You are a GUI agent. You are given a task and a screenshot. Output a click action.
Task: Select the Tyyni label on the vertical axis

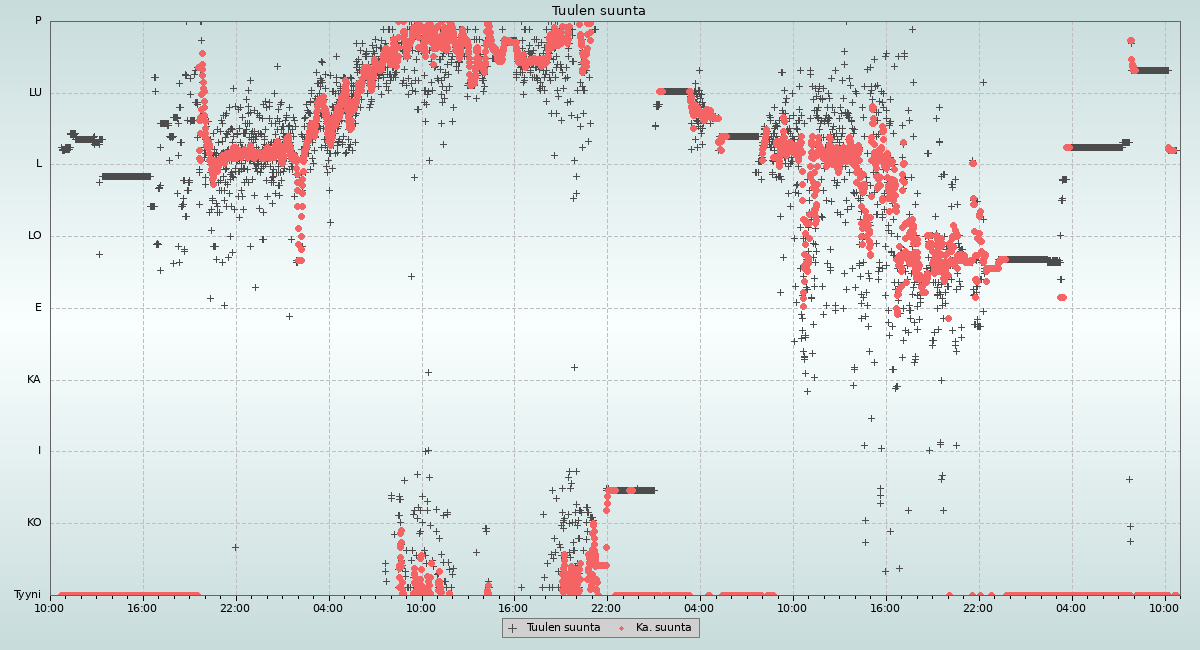click(27, 595)
